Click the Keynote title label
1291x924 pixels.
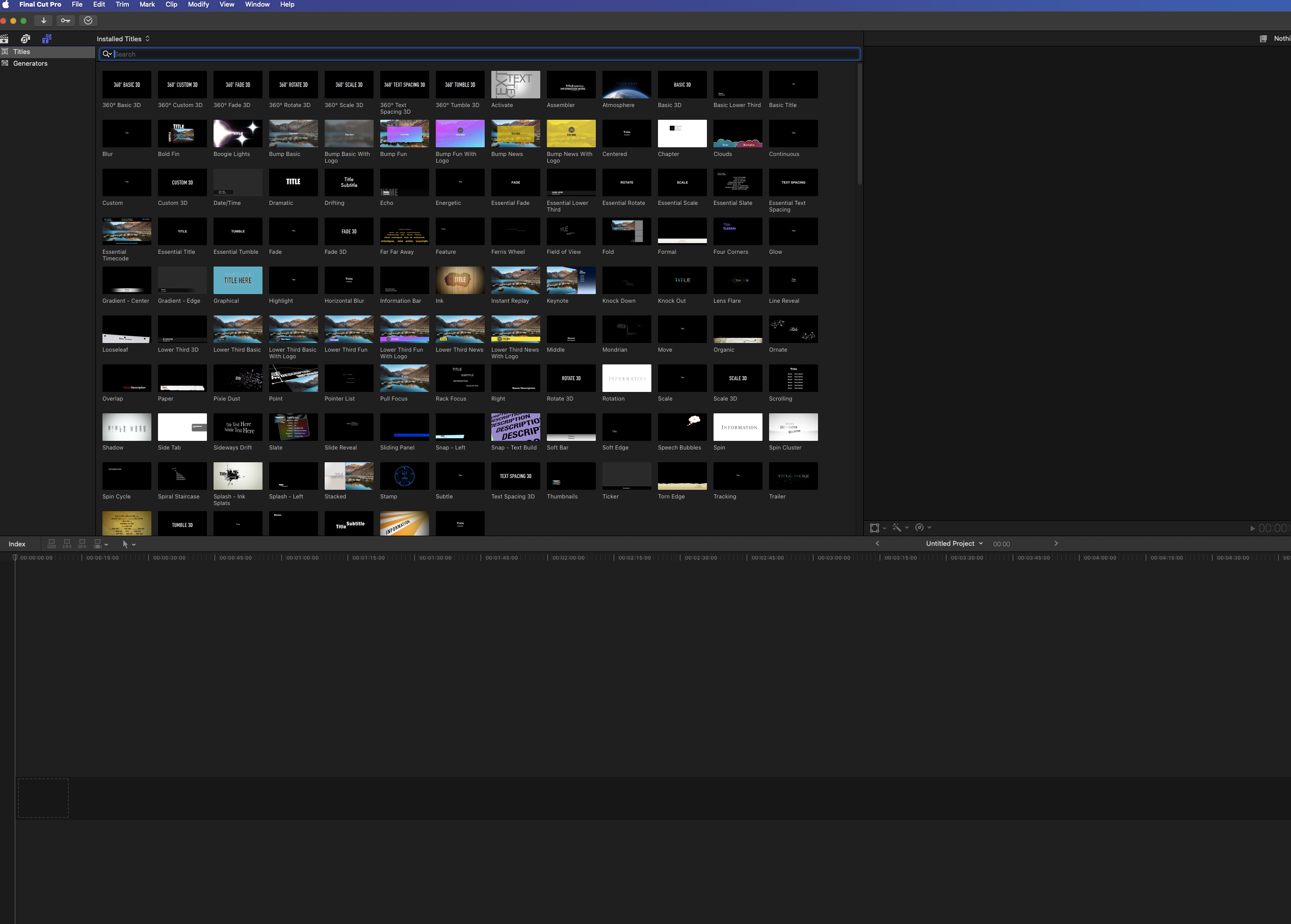558,301
